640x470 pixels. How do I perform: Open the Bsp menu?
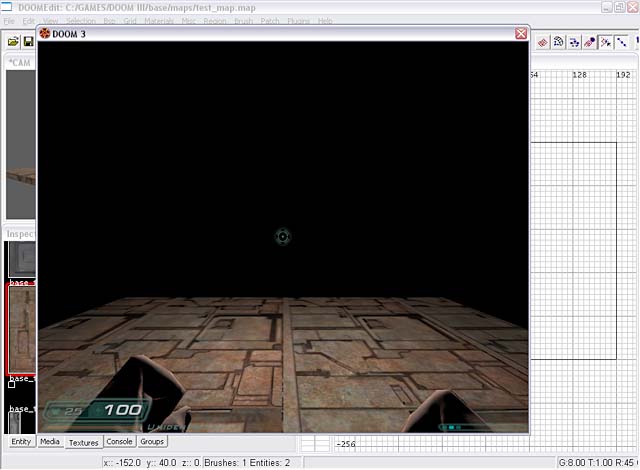[x=109, y=20]
